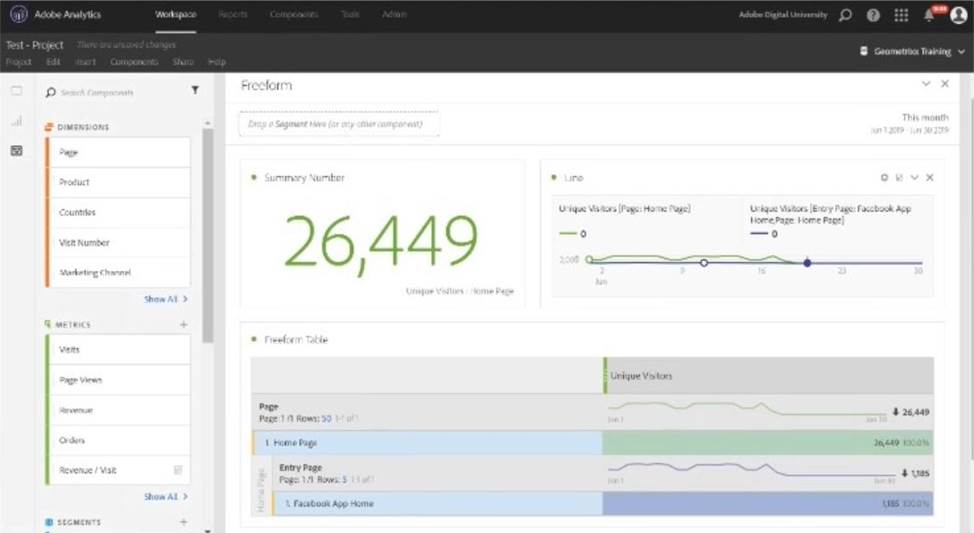Click the search magnifier in components panel
Viewport: 974px width, 533px height.
click(50, 93)
